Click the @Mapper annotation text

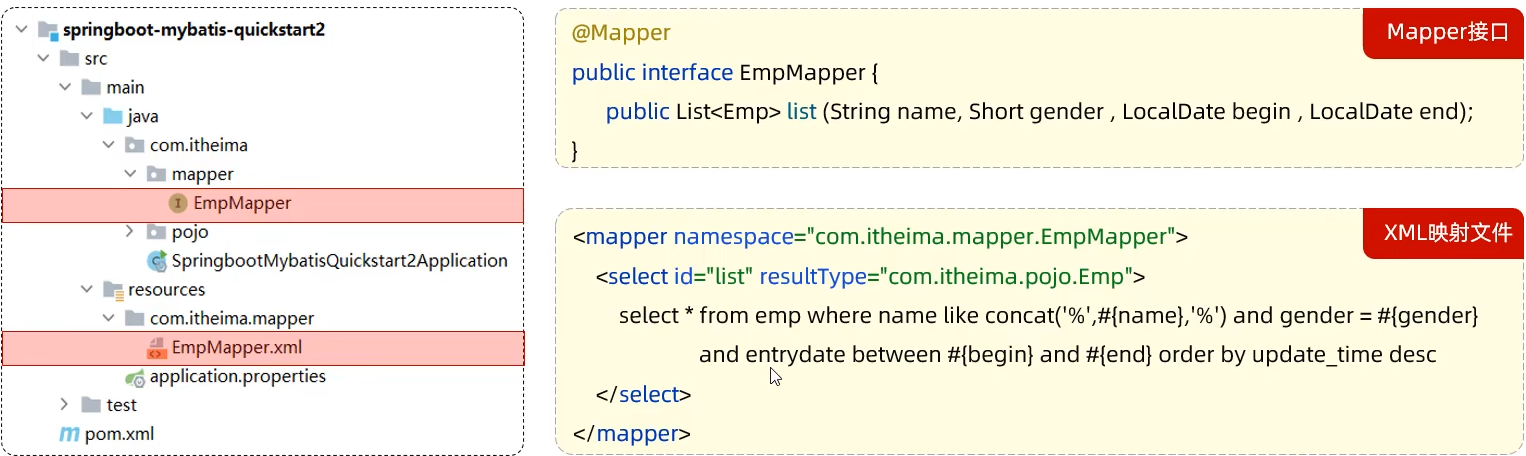[x=621, y=33]
